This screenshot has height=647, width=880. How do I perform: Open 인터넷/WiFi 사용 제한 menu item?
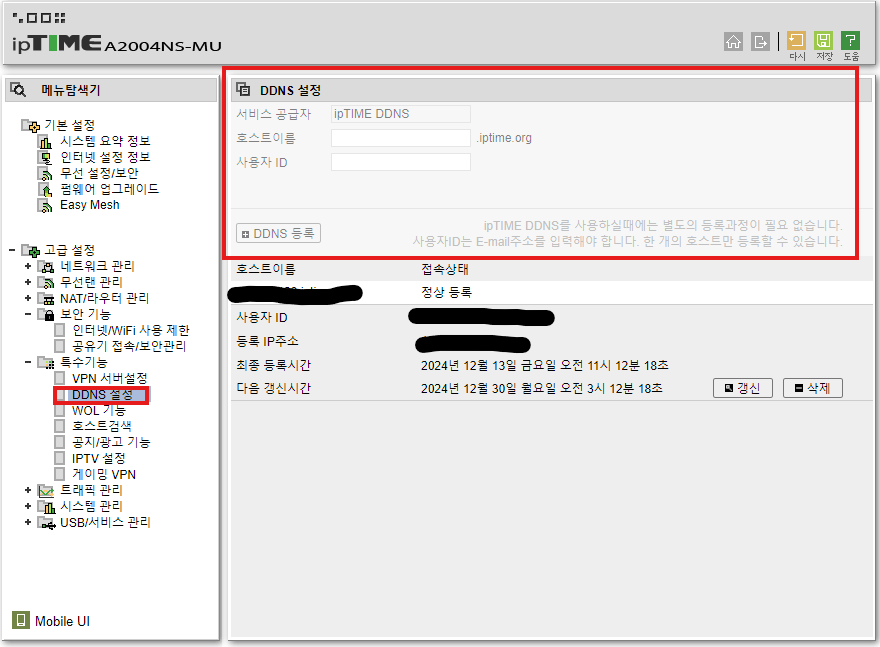tap(131, 331)
